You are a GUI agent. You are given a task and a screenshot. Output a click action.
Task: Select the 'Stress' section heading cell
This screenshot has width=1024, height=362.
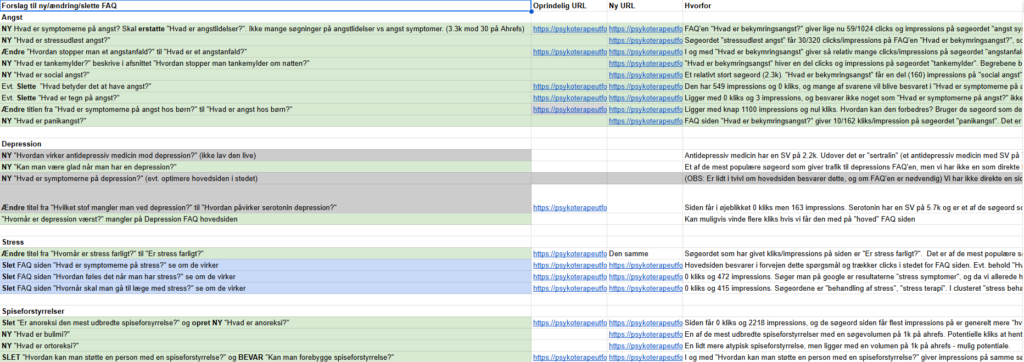[x=266, y=242]
